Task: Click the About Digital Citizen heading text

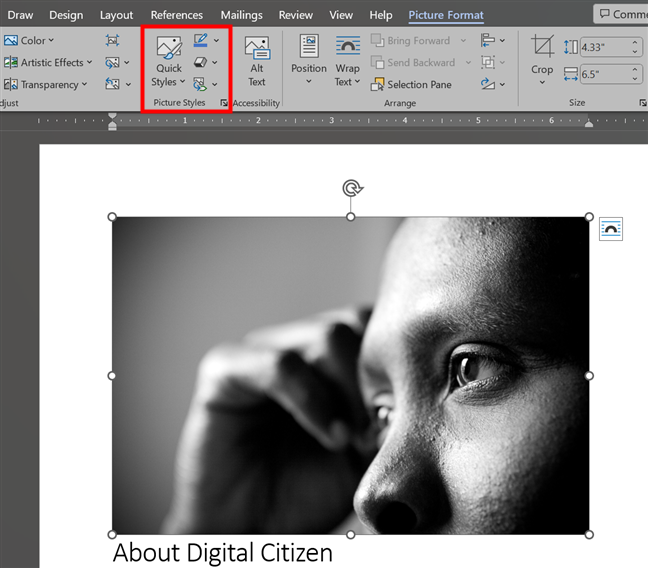Action: pos(222,553)
